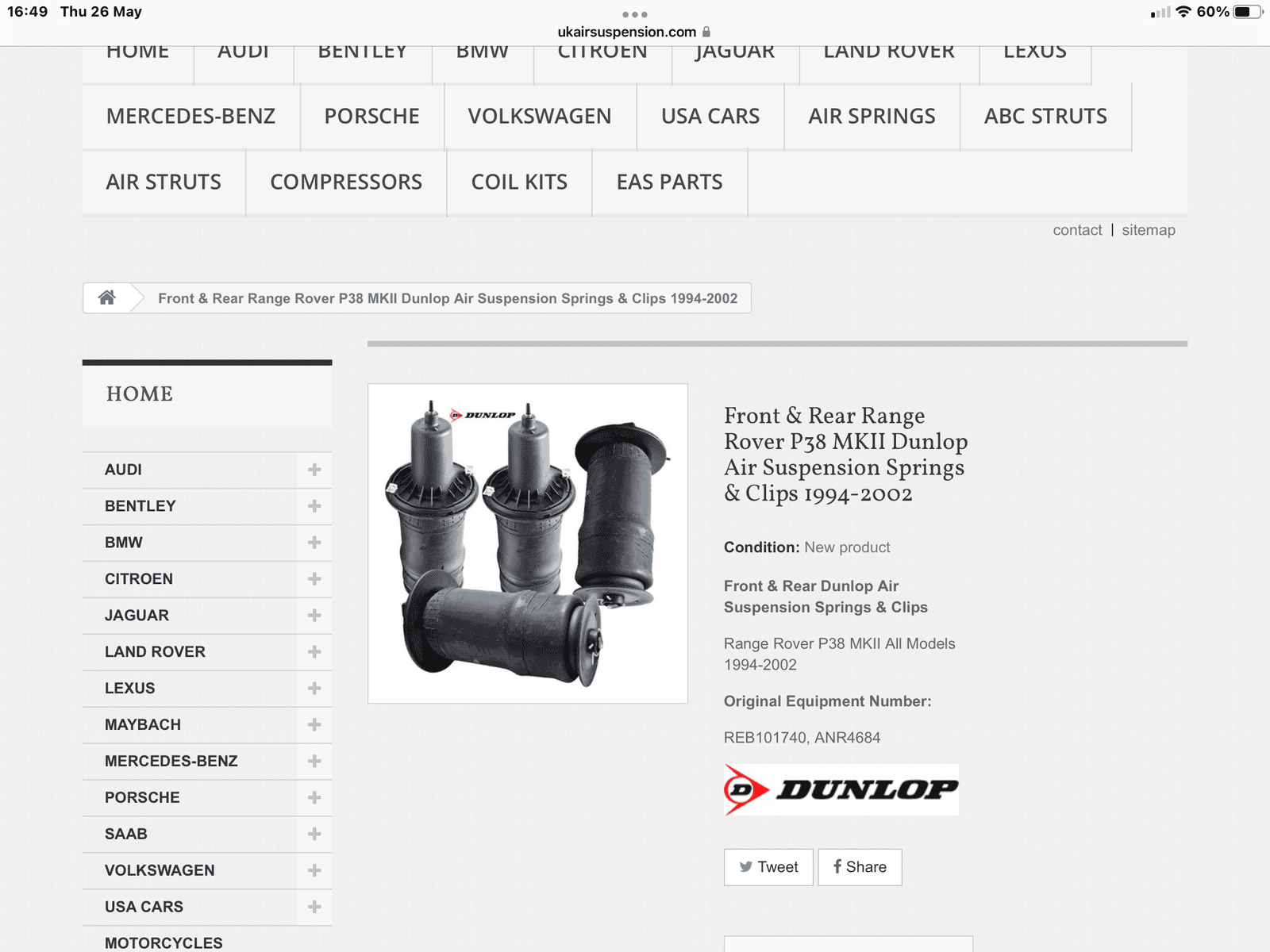Expand the BMW sidebar plus toggle

tap(314, 543)
